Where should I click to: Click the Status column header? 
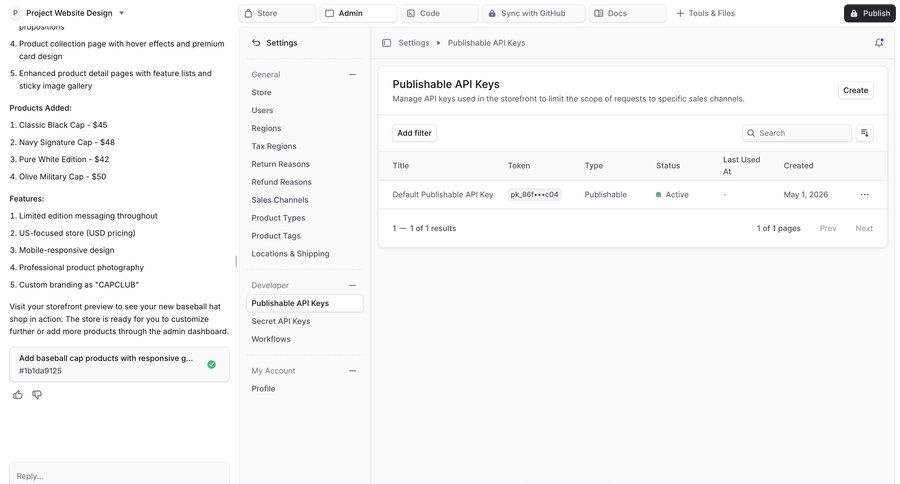click(668, 165)
